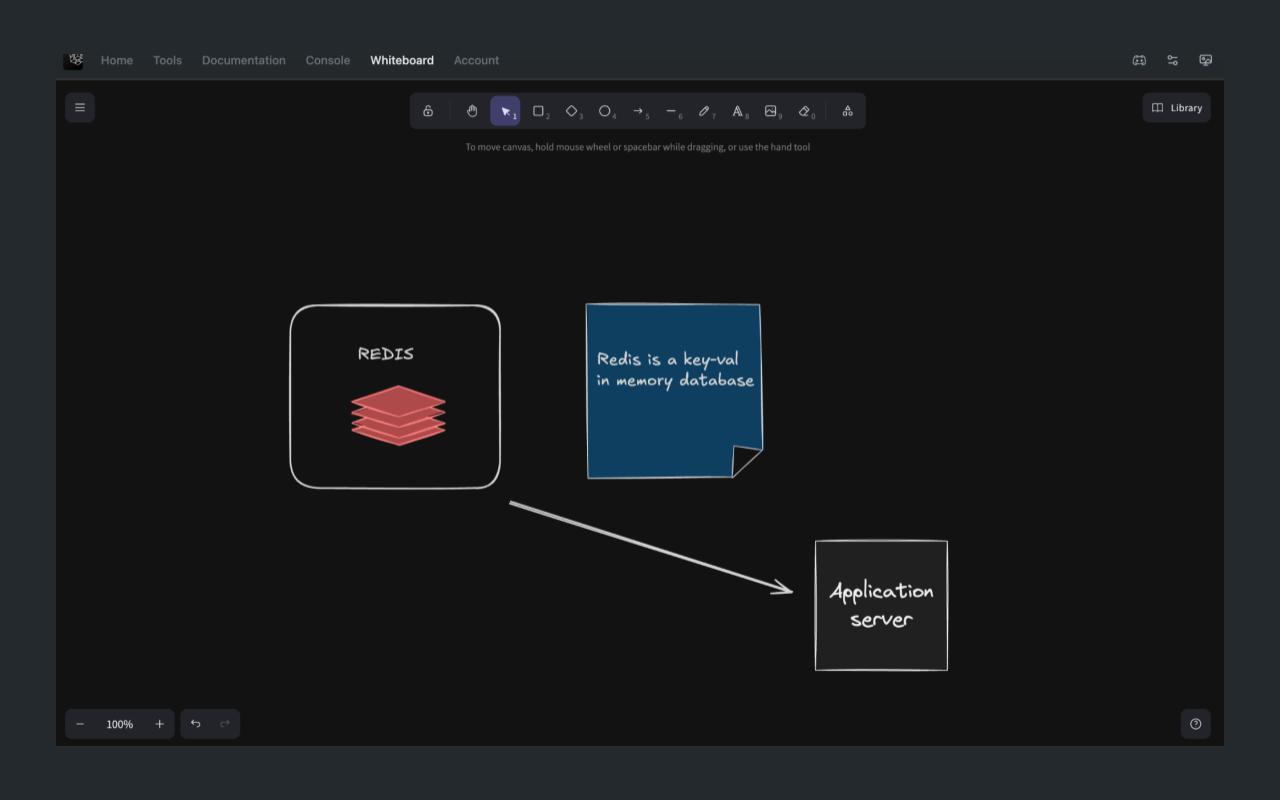Toggle the keep-tool-active lock

(428, 111)
